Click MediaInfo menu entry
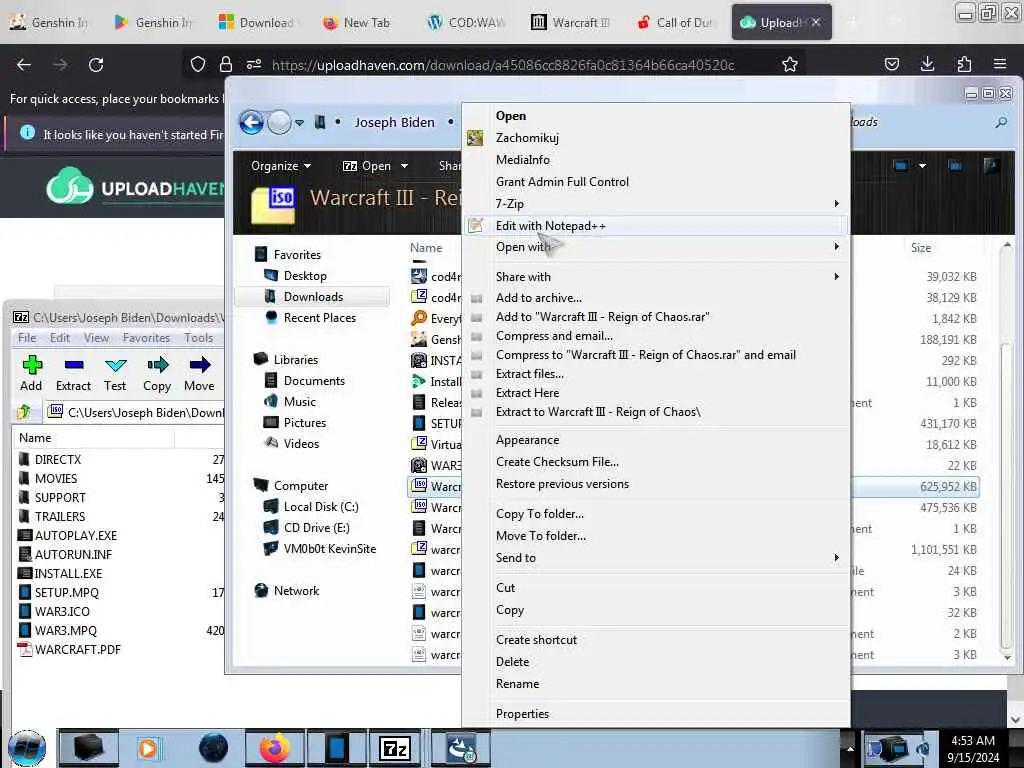Screen dimensions: 1024x768 pos(655,159)
